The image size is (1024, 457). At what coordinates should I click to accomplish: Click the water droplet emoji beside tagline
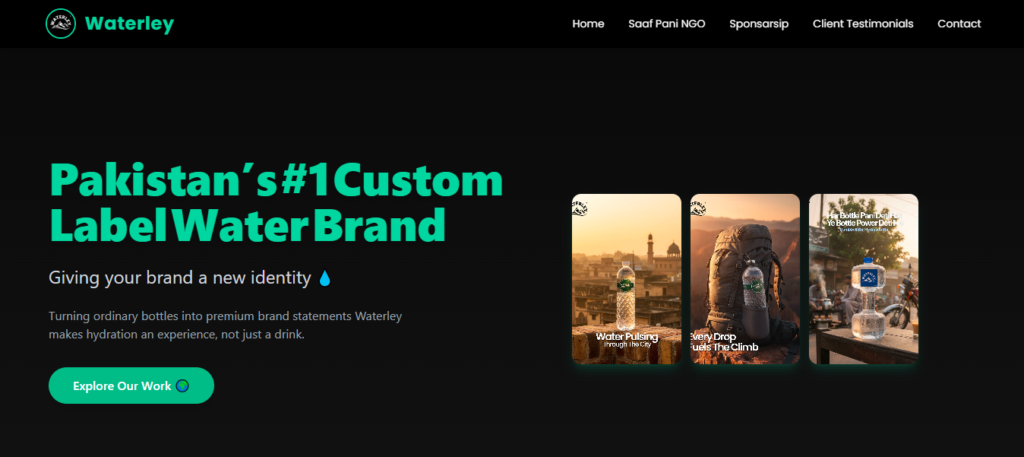[x=324, y=277]
